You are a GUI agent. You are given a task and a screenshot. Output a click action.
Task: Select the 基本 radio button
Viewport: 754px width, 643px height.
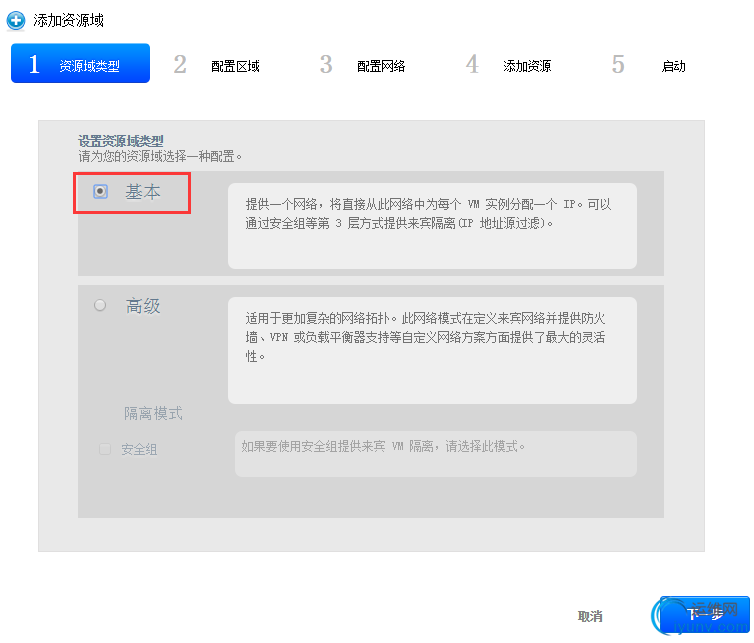[100, 191]
